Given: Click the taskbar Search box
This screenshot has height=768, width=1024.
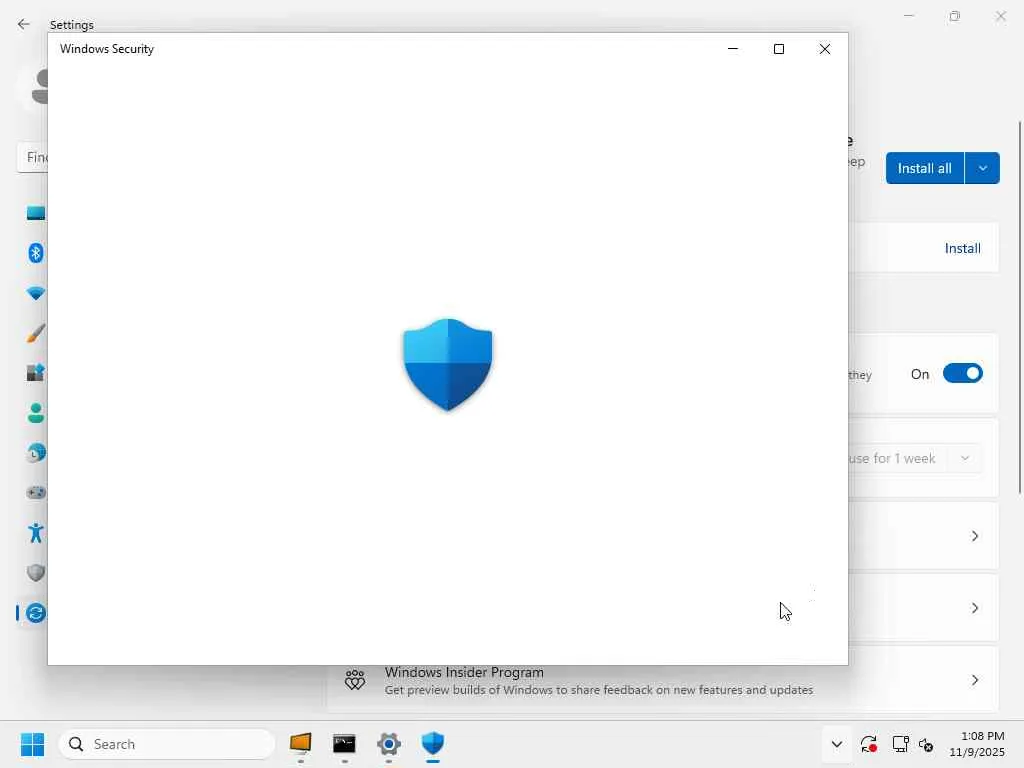Looking at the screenshot, I should [x=167, y=744].
